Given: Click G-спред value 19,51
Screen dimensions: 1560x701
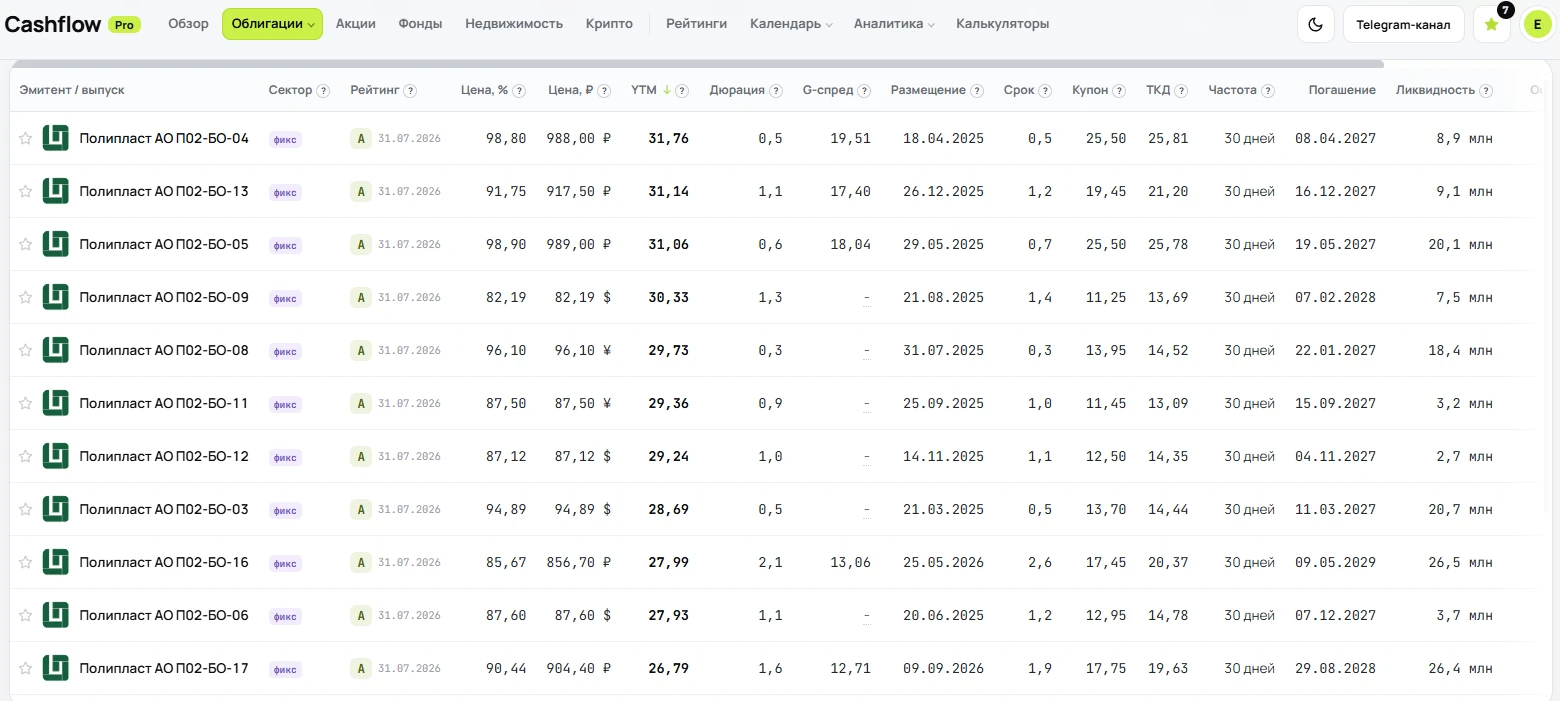Looking at the screenshot, I should (x=850, y=139).
